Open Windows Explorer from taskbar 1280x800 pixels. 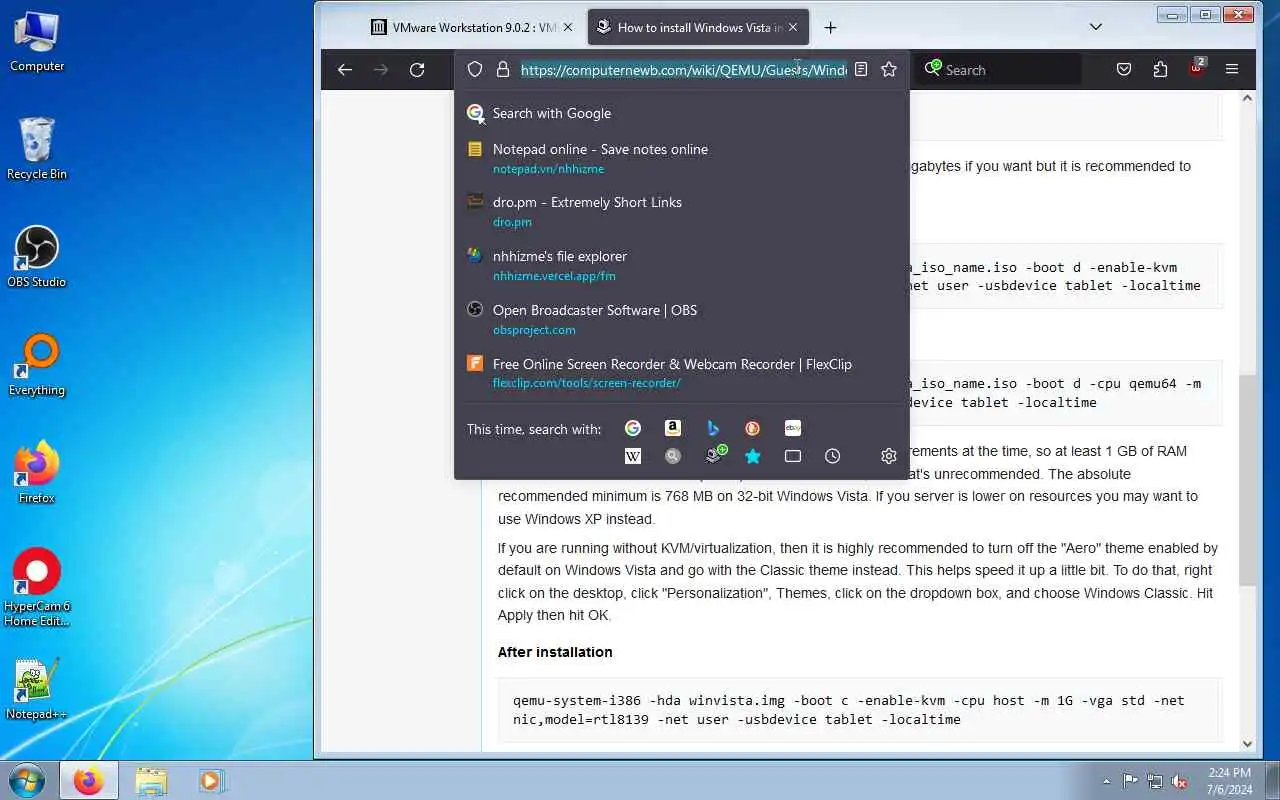[x=151, y=780]
